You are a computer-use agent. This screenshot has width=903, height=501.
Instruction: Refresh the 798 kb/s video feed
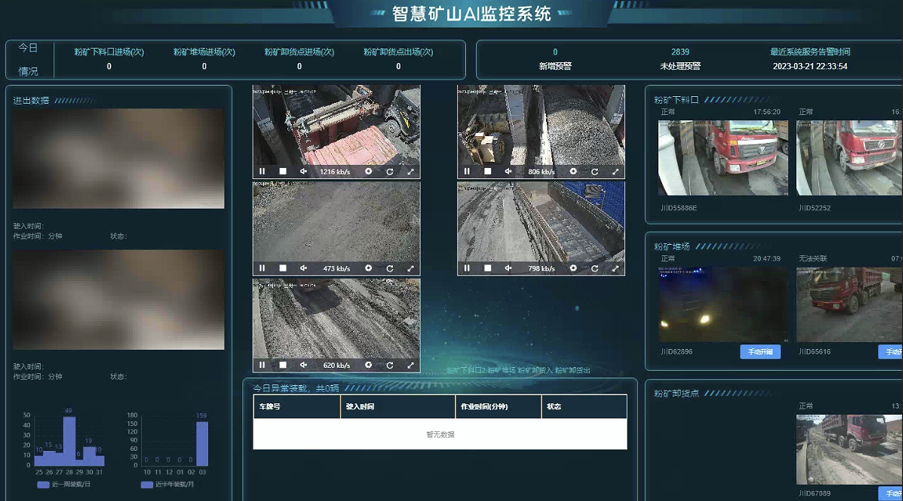point(594,268)
